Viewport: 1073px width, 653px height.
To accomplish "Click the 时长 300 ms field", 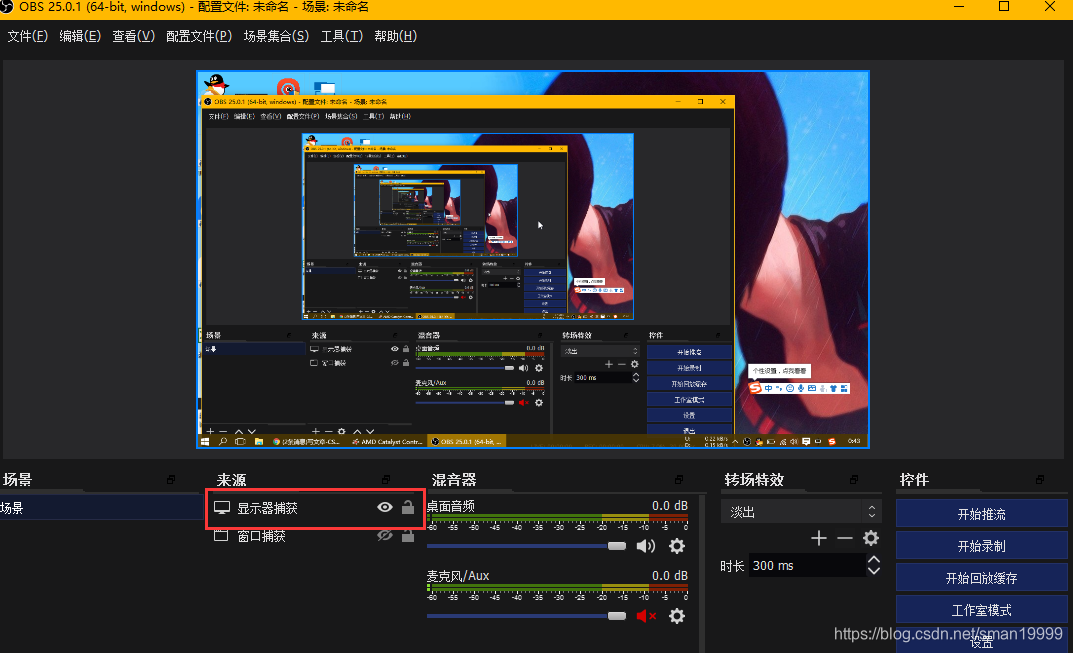I will [x=807, y=565].
